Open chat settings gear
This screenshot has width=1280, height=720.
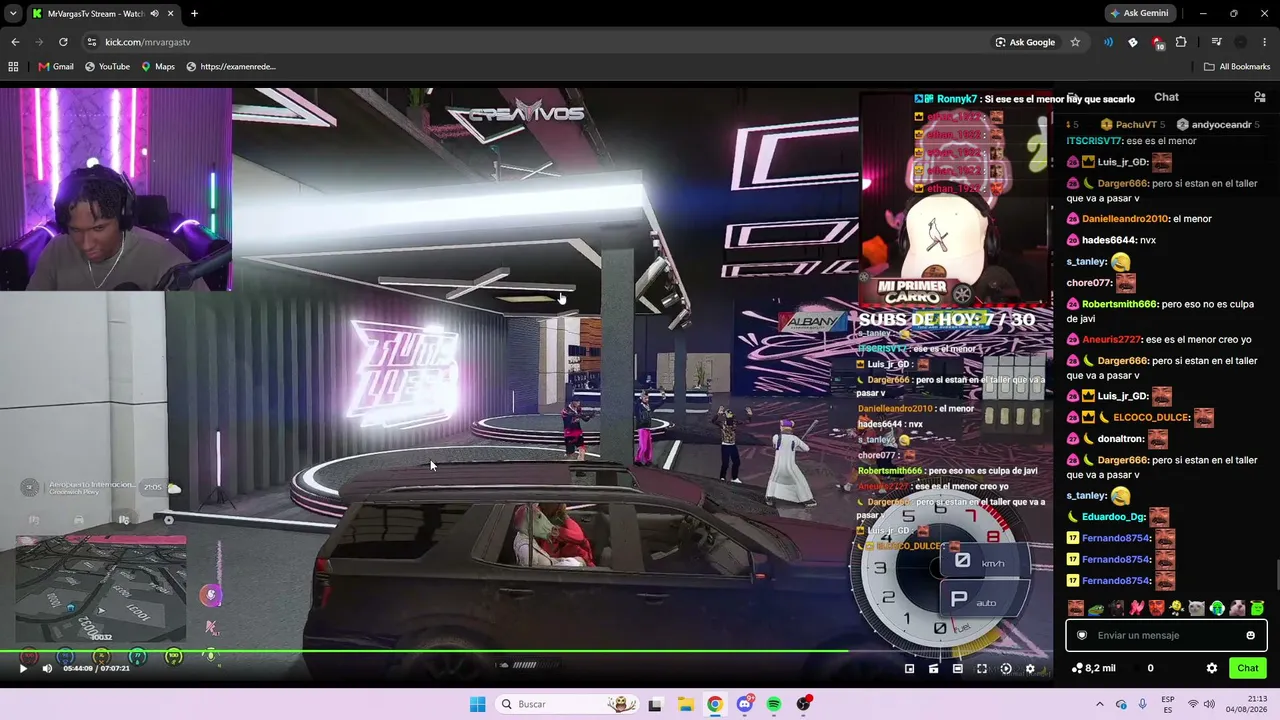point(1212,668)
